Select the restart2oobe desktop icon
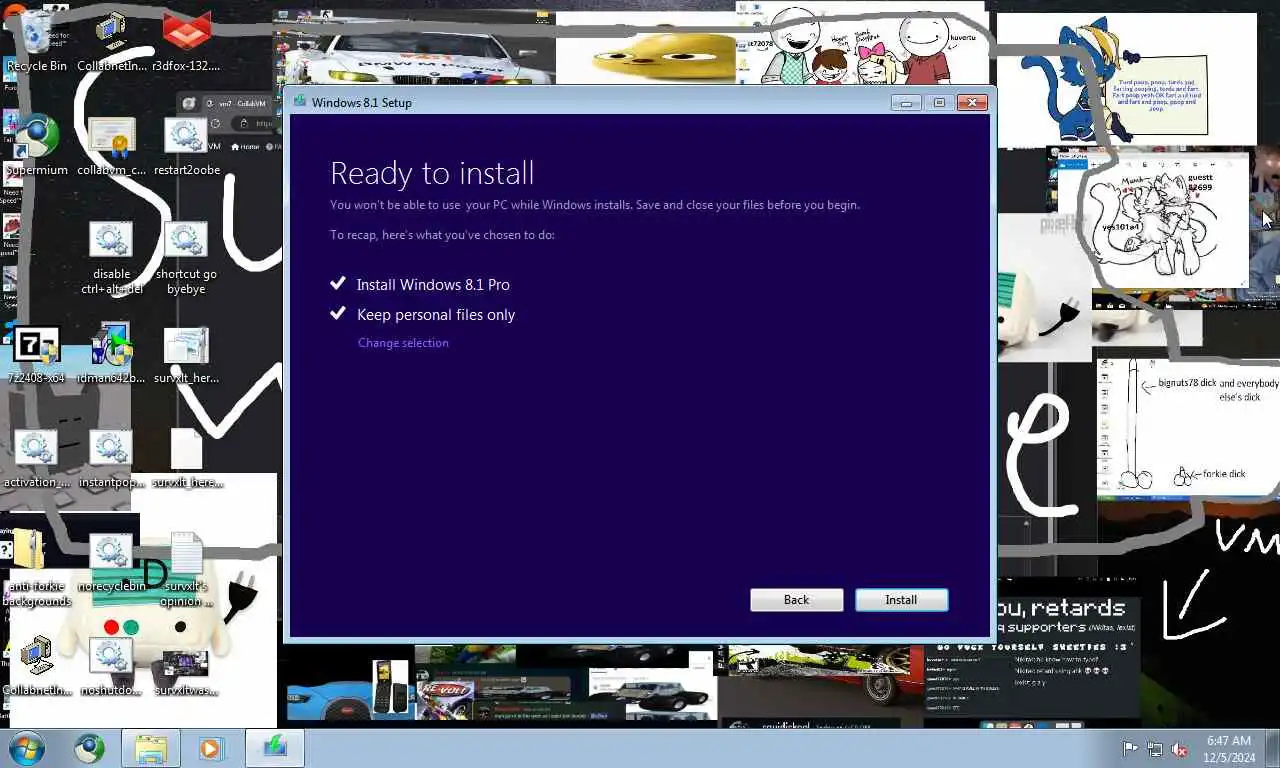The image size is (1280, 768). pyautogui.click(x=186, y=146)
